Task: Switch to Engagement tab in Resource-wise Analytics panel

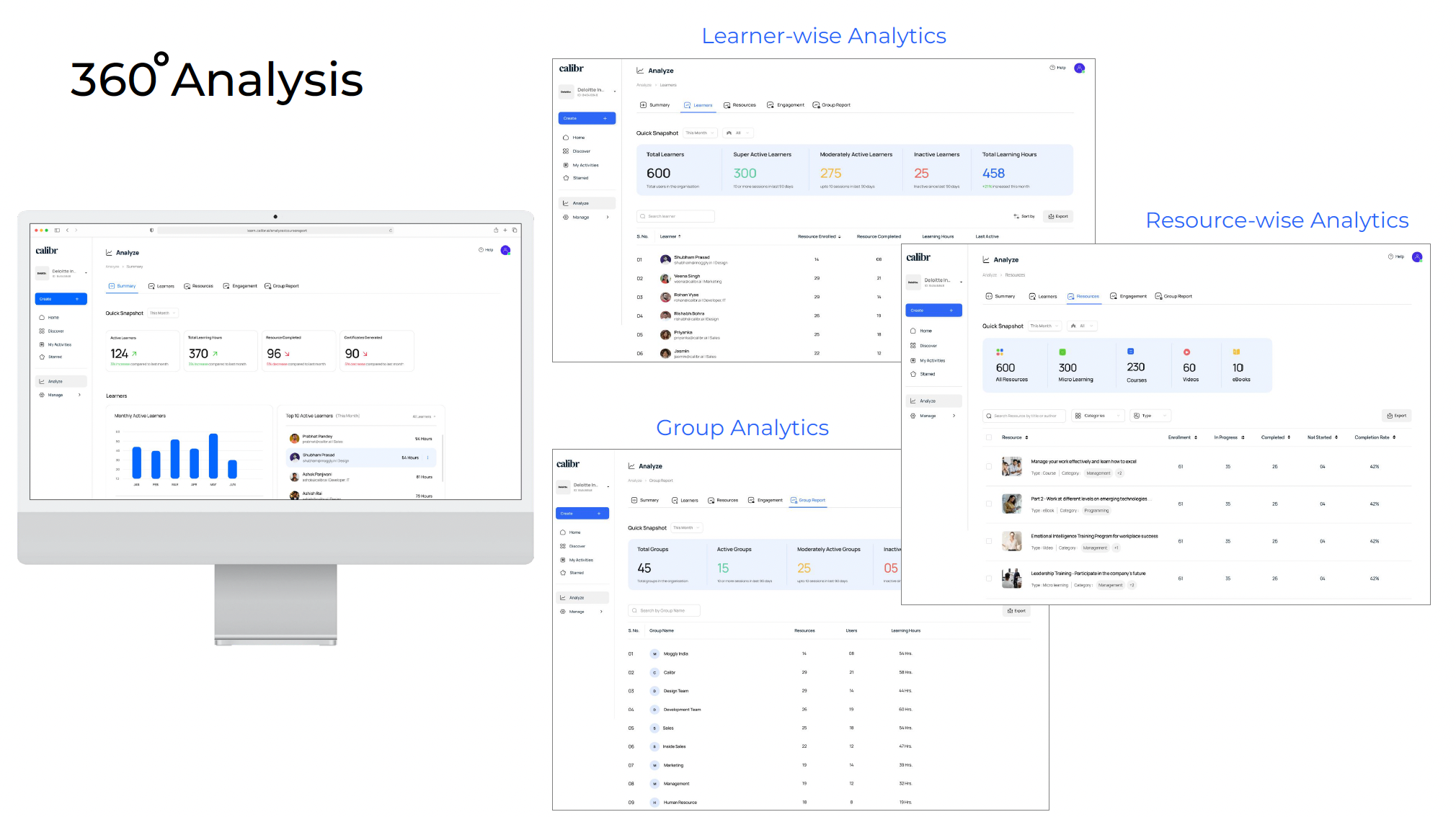Action: click(x=1128, y=296)
